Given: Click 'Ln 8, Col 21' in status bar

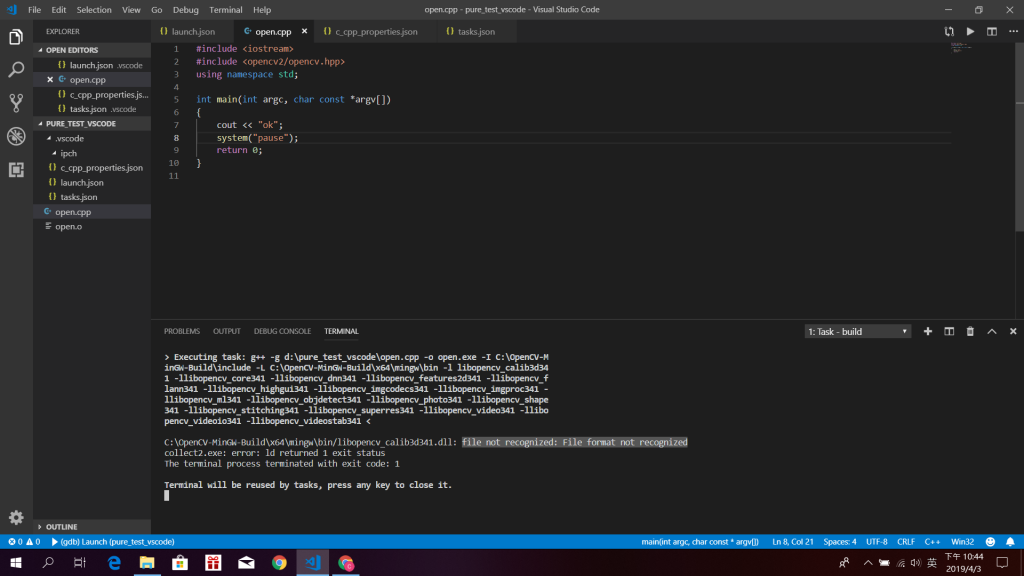Looking at the screenshot, I should pos(792,541).
